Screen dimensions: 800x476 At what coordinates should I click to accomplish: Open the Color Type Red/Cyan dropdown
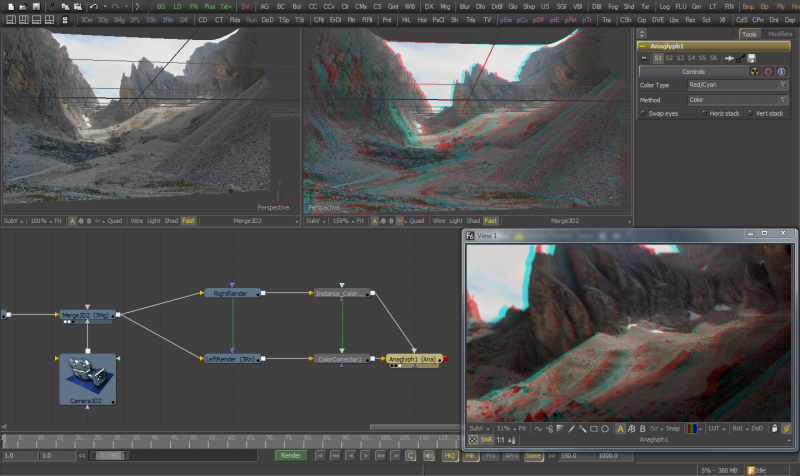(737, 85)
